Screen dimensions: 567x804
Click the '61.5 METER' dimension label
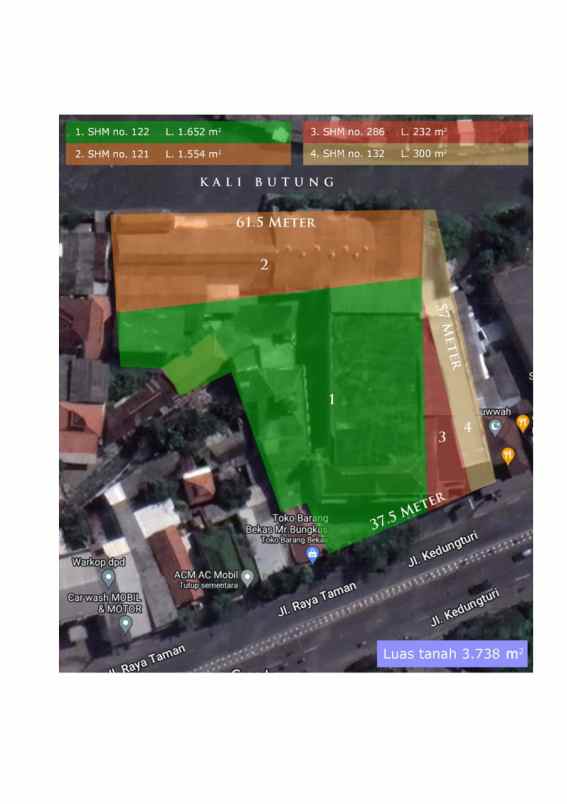tap(276, 223)
